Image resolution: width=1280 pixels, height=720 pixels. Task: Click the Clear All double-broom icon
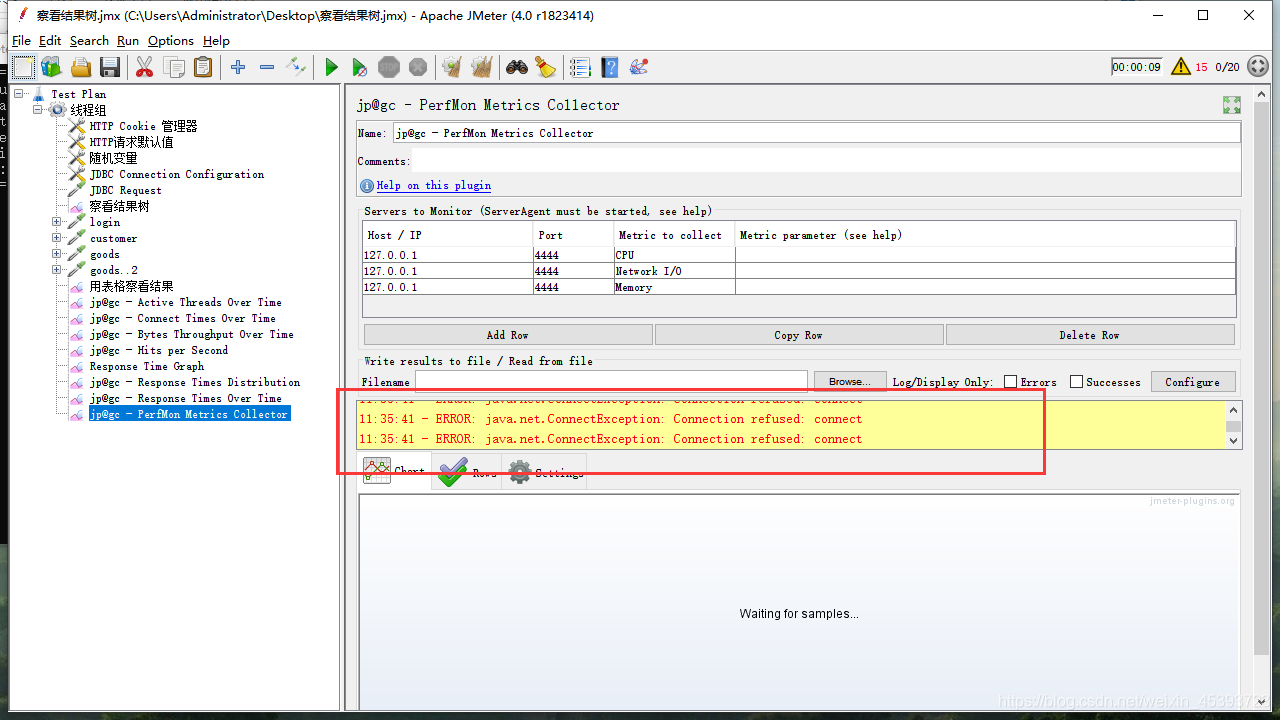482,67
